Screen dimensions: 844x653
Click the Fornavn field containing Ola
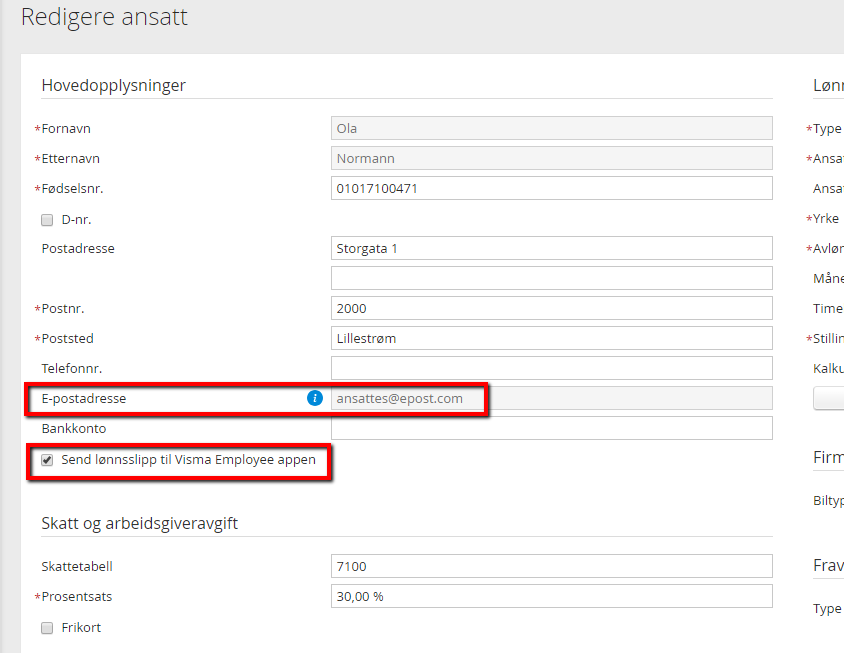point(551,128)
